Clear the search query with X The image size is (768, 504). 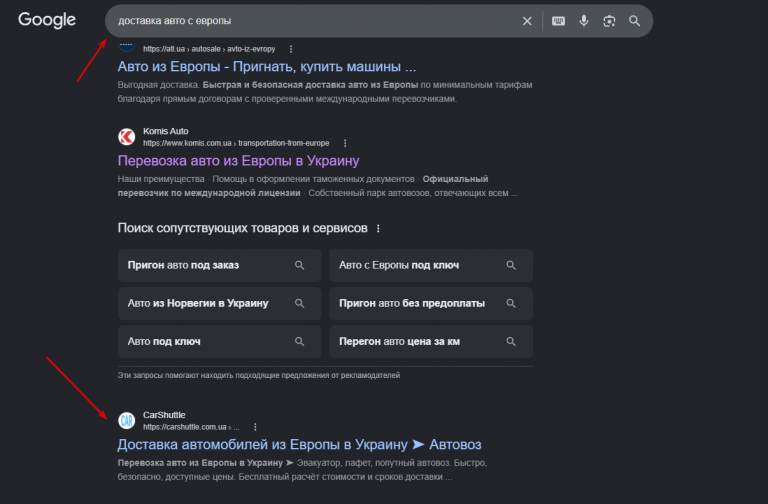click(x=527, y=21)
